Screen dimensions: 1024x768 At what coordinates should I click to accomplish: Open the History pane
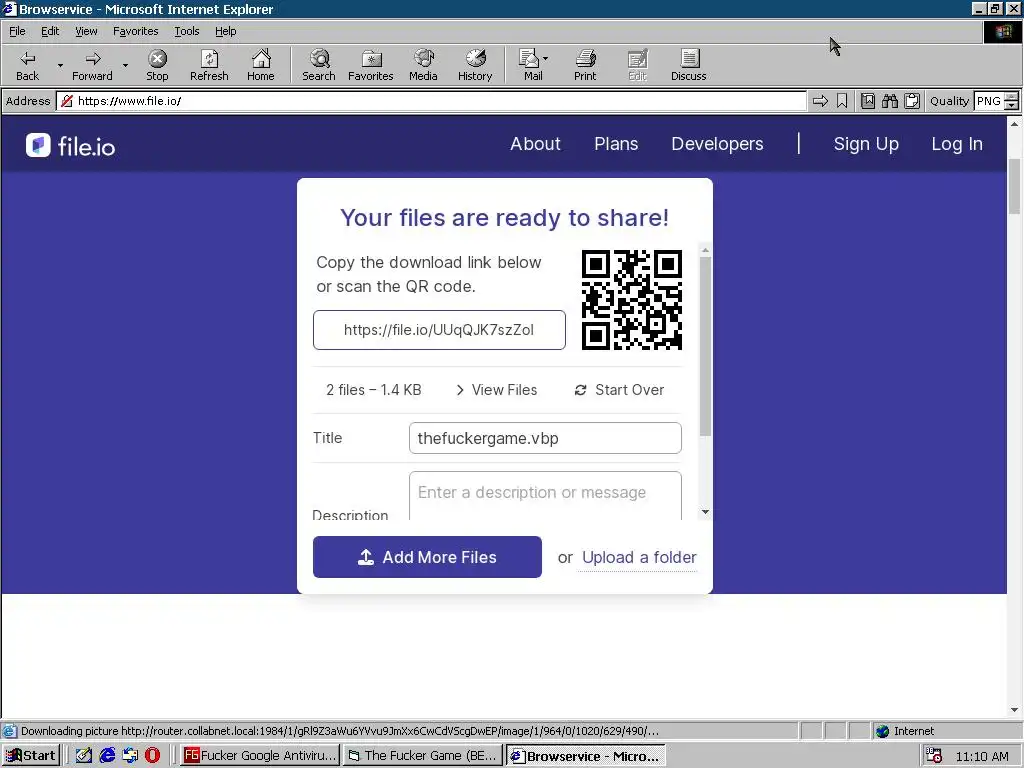[x=475, y=65]
